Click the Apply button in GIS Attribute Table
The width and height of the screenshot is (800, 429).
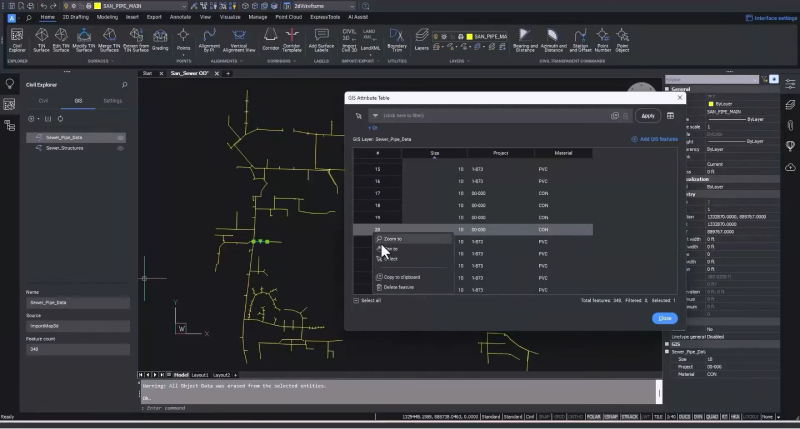pyautogui.click(x=648, y=116)
